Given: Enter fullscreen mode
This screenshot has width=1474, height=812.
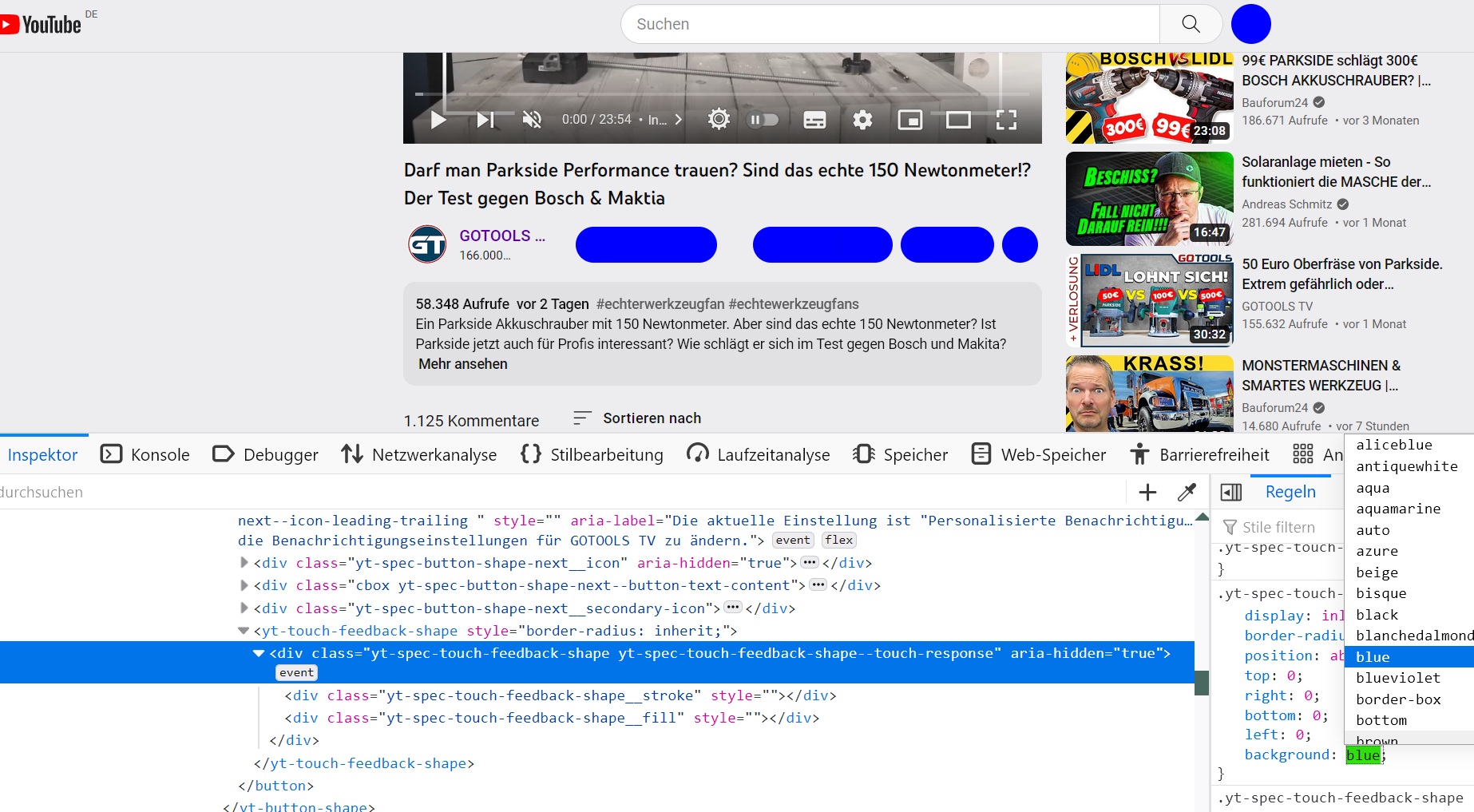Looking at the screenshot, I should tap(1006, 120).
